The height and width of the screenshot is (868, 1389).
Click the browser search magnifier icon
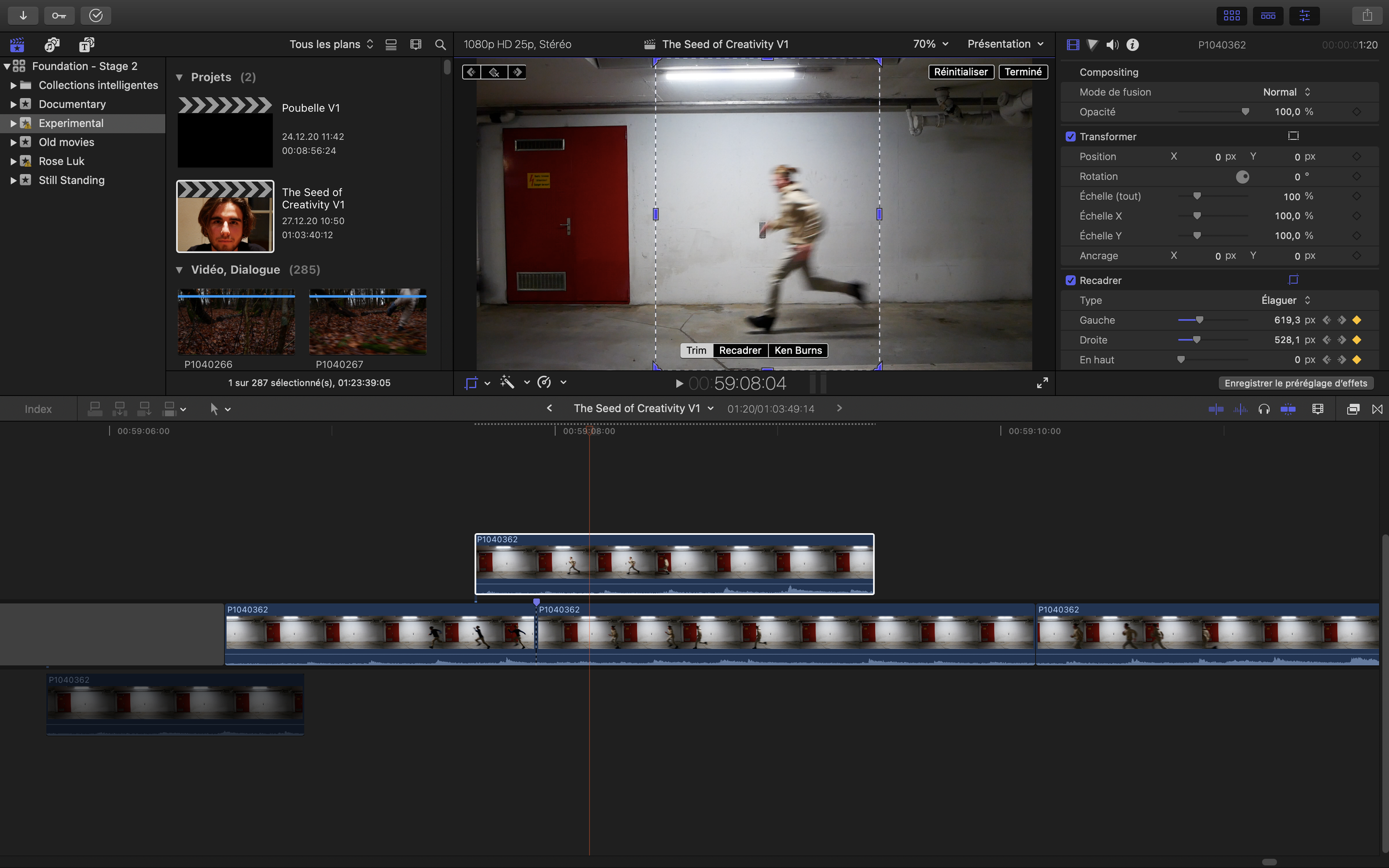[441, 44]
